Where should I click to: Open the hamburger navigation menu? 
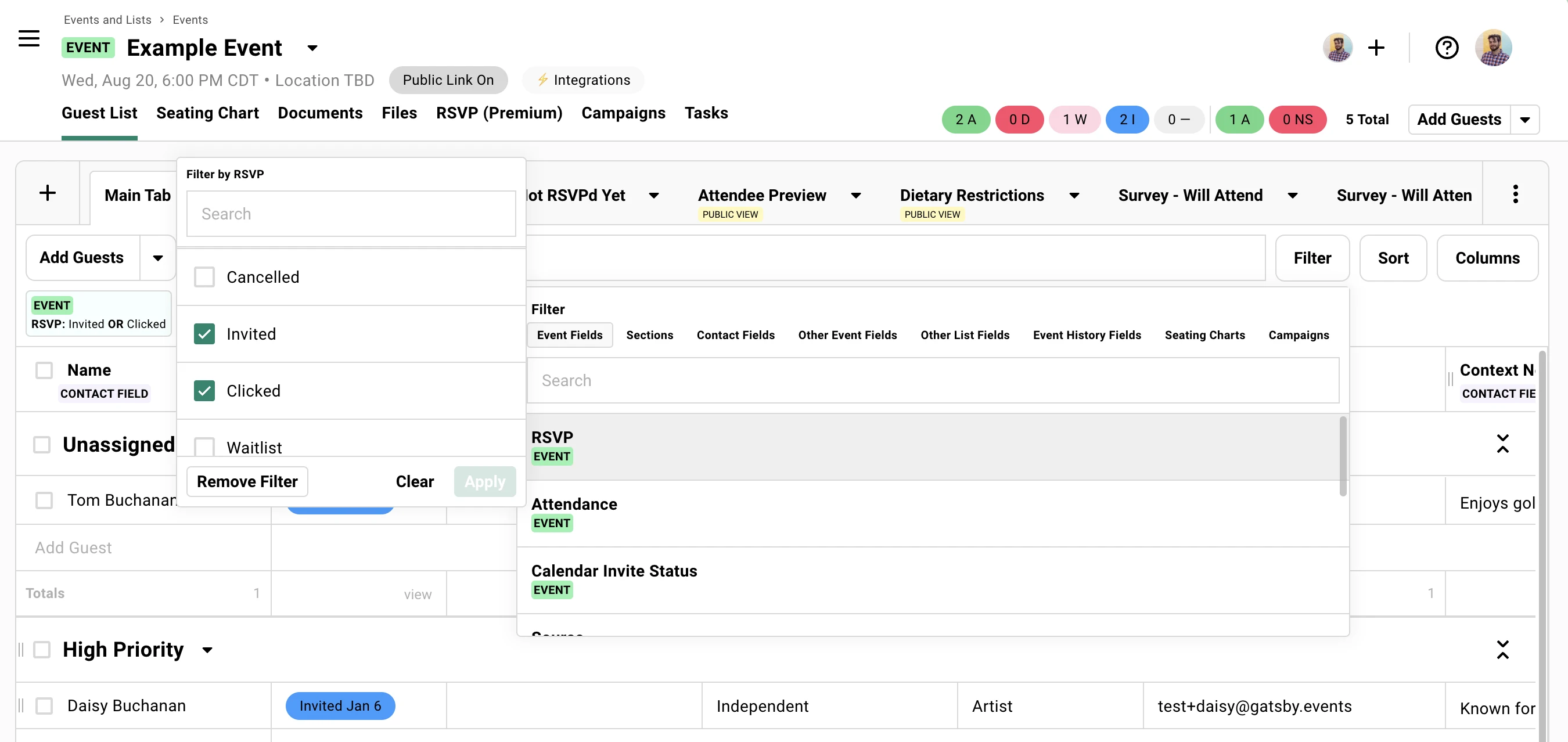pyautogui.click(x=28, y=38)
